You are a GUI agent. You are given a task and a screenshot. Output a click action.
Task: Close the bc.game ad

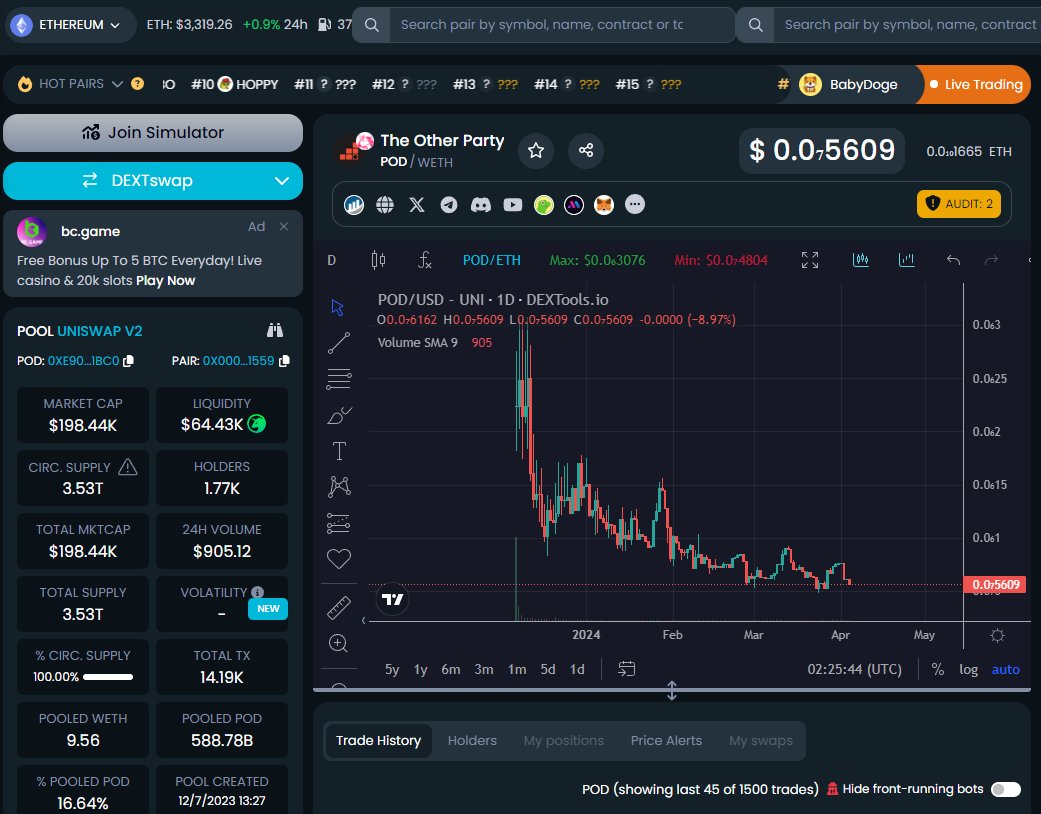284,226
